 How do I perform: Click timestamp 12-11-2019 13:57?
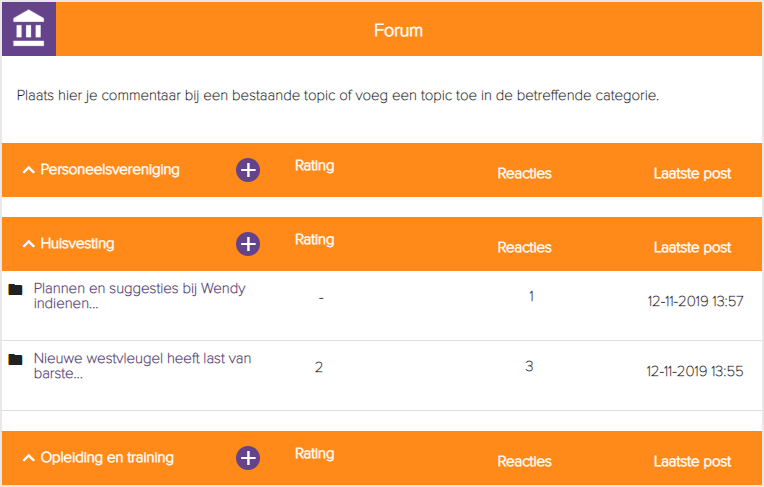(x=695, y=301)
